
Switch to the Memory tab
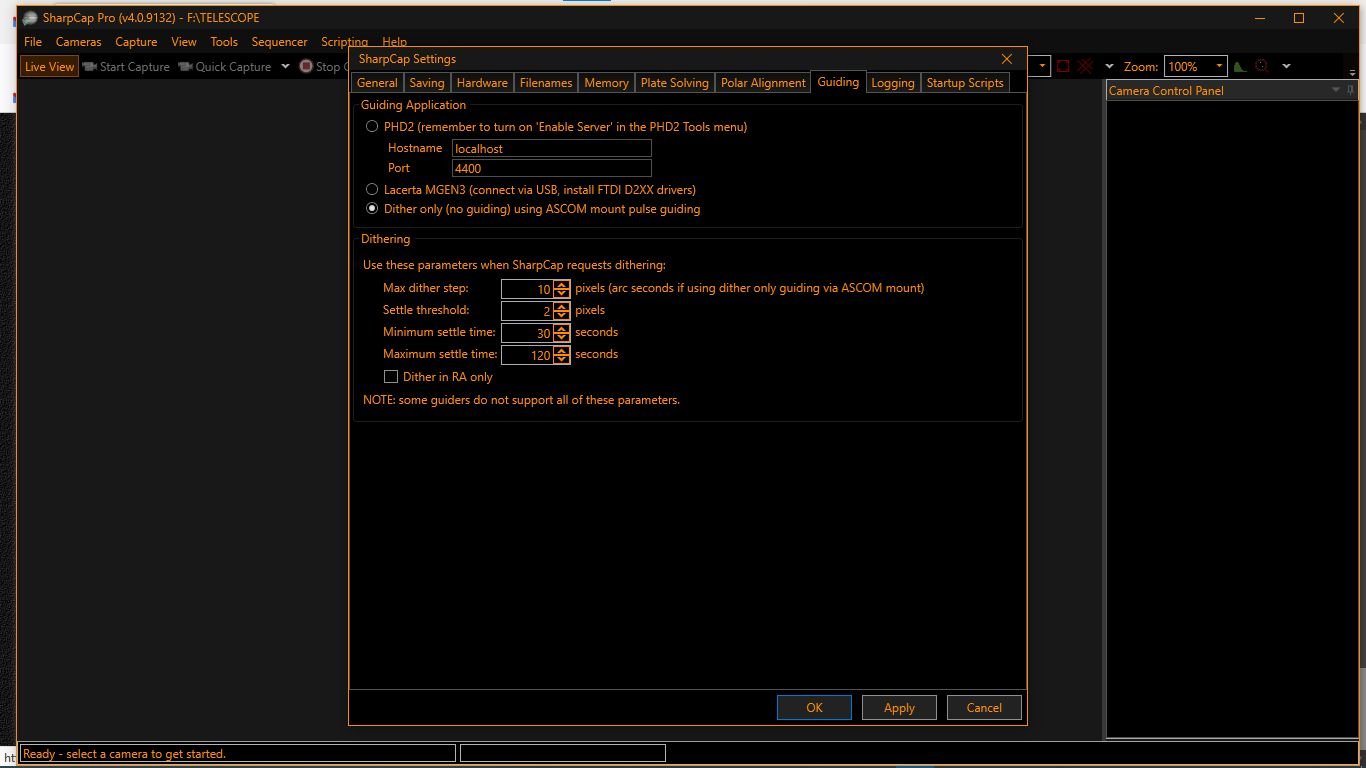point(606,83)
